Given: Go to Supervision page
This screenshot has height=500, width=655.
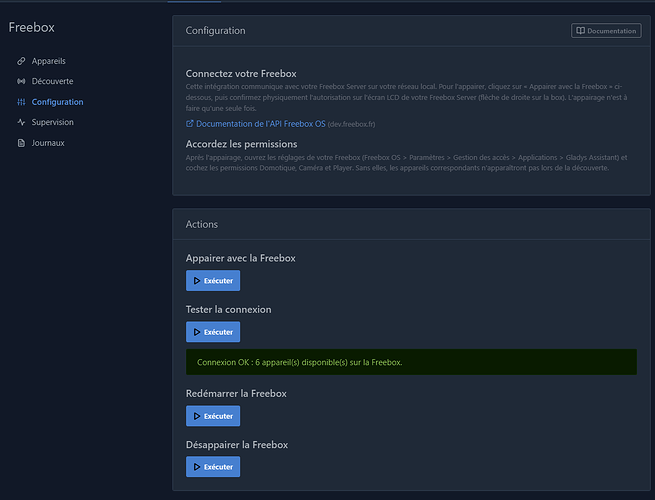Looking at the screenshot, I should click(52, 122).
